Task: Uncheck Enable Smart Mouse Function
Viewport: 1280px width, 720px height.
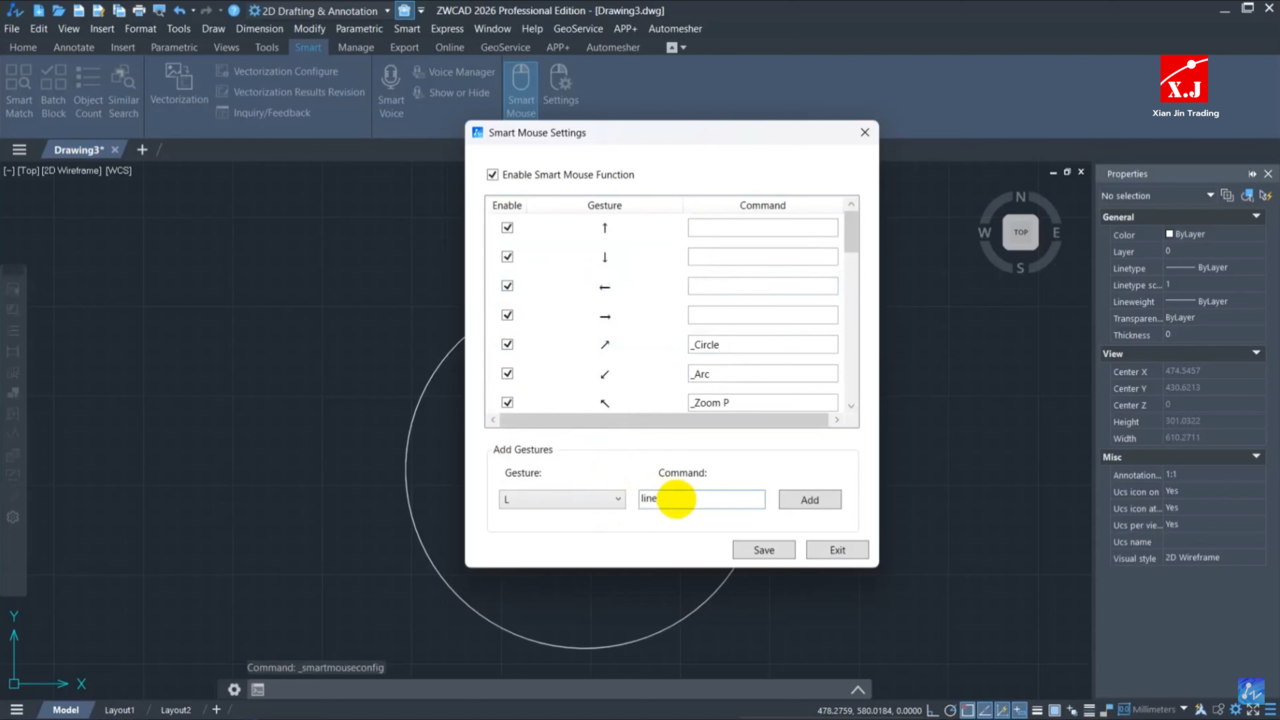Action: 492,175
